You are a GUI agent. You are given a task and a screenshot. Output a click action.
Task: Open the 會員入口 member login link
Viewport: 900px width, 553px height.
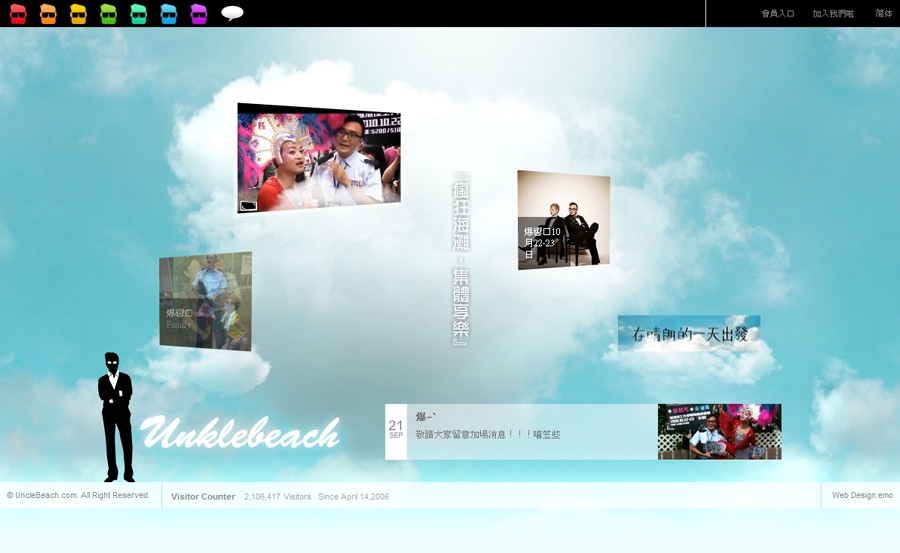pos(778,13)
